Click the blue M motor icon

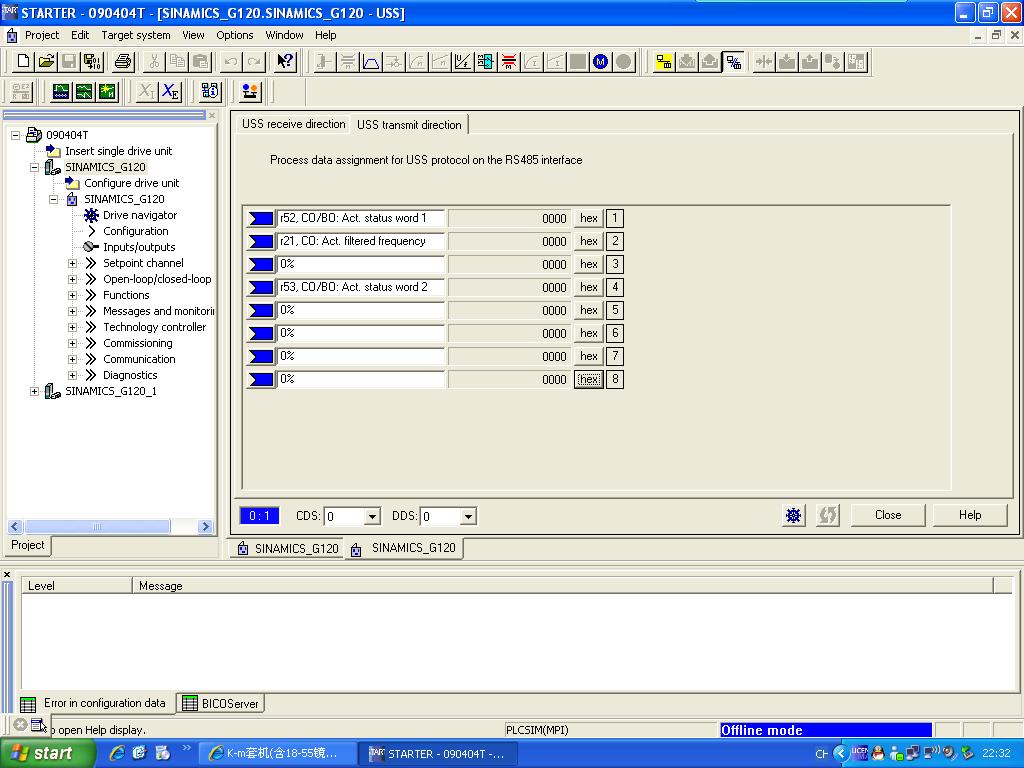click(600, 62)
